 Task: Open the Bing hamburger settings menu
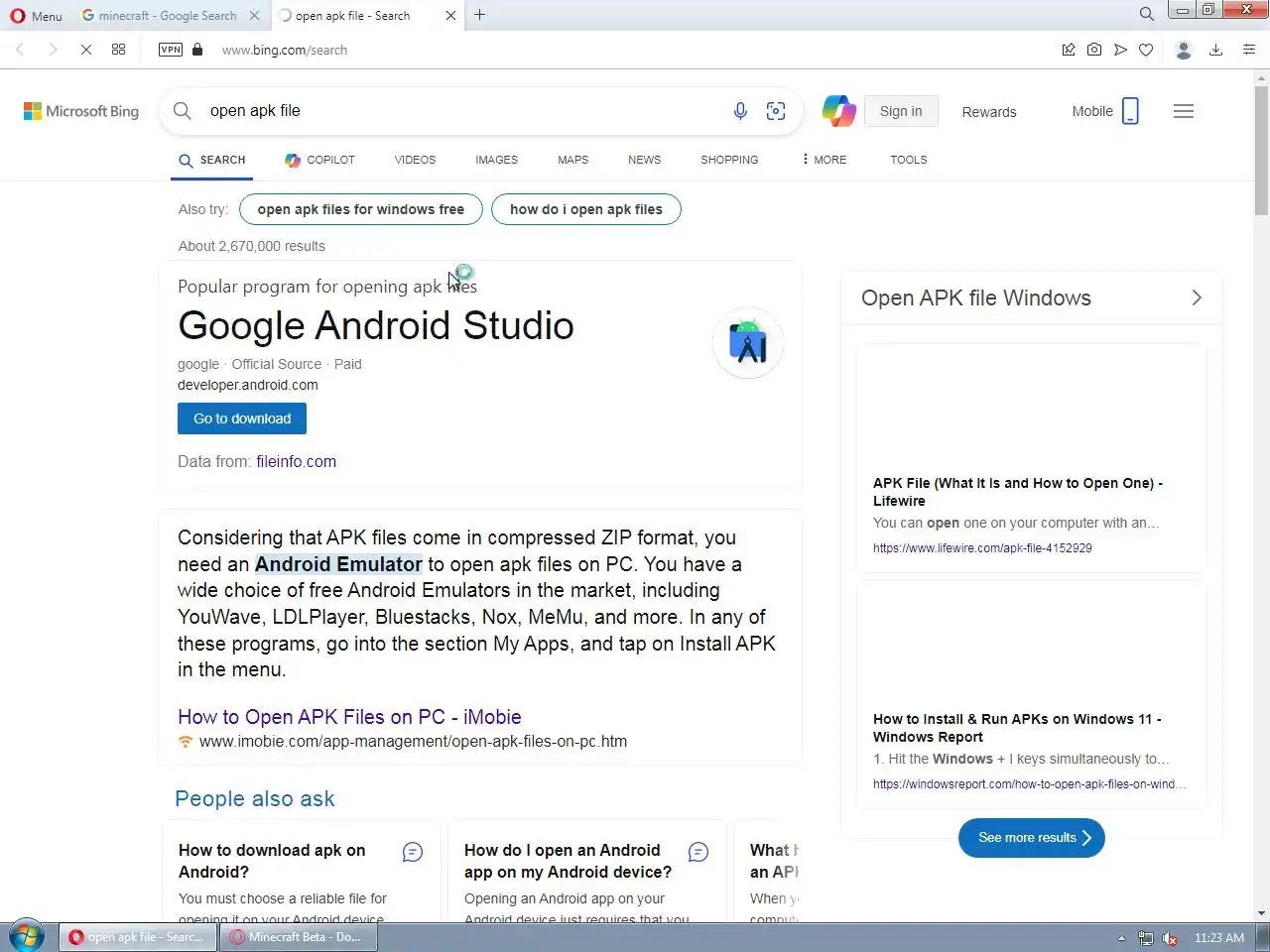coord(1184,111)
